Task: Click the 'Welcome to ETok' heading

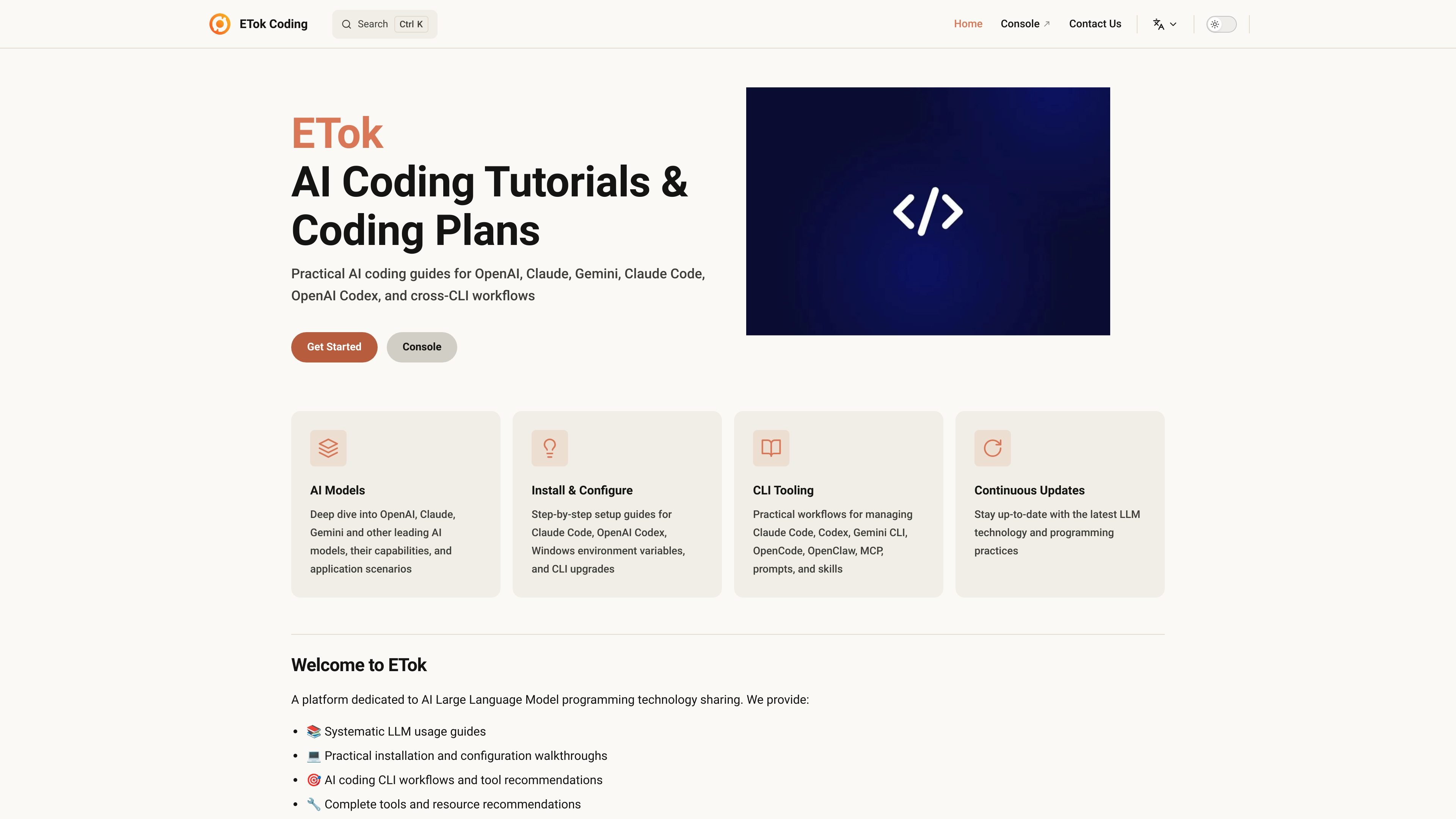Action: point(359,665)
